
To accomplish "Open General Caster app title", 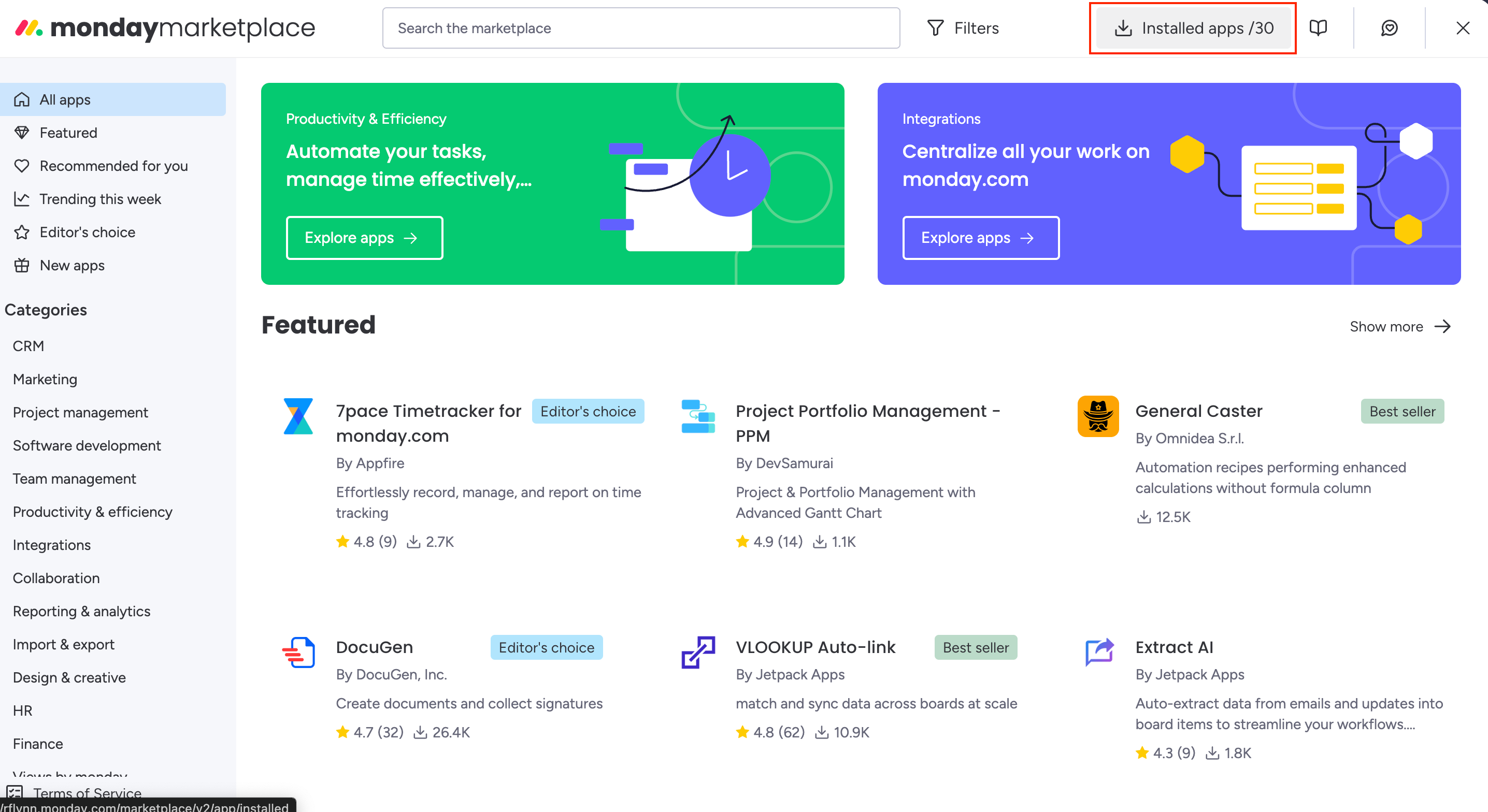I will tap(1198, 411).
